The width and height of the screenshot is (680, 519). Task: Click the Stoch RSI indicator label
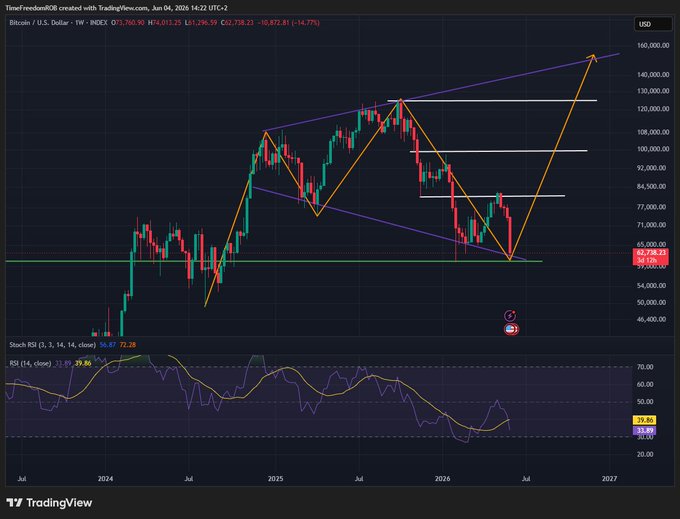pos(52,345)
